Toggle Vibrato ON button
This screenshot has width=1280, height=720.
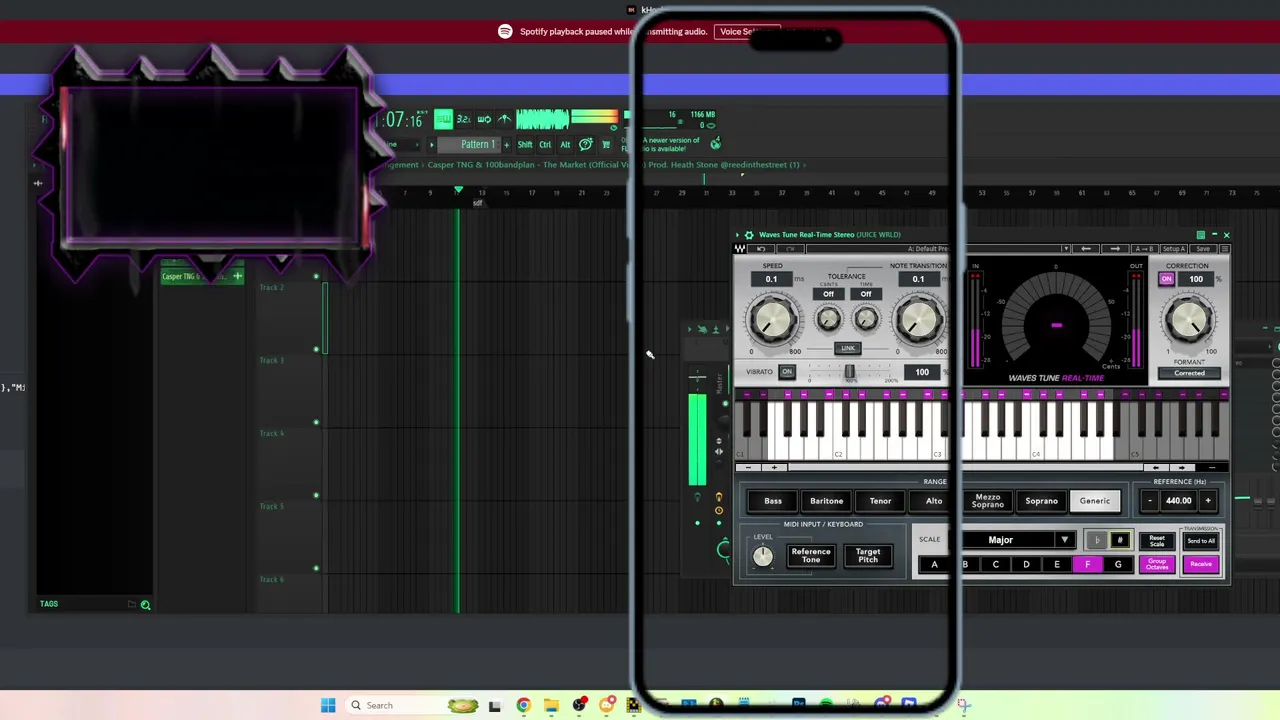coord(787,372)
